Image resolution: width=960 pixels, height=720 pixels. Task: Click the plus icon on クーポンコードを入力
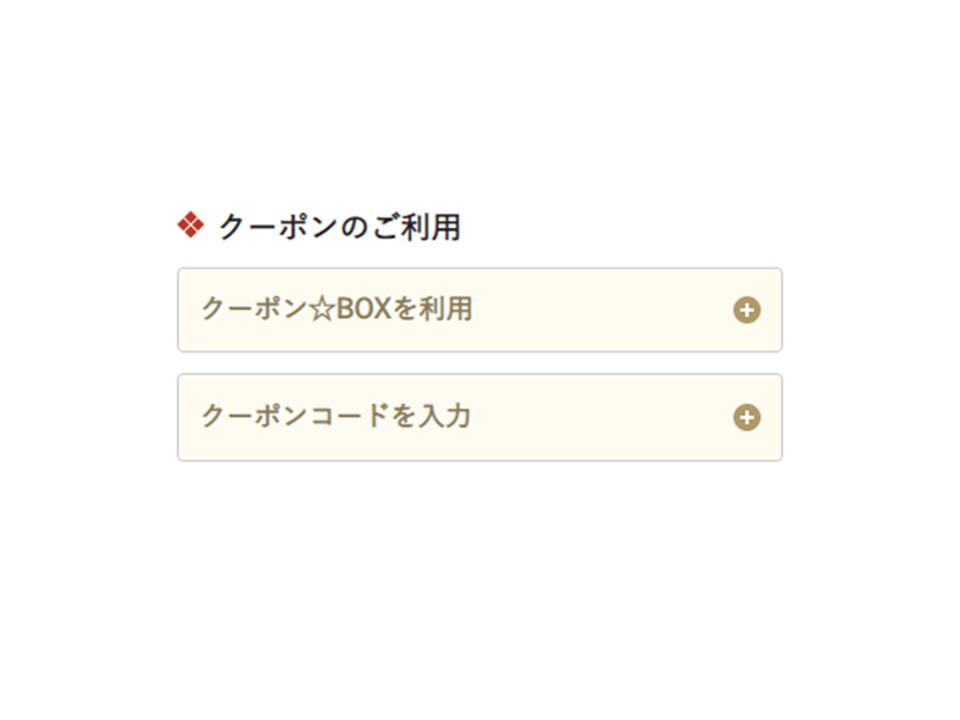(746, 417)
